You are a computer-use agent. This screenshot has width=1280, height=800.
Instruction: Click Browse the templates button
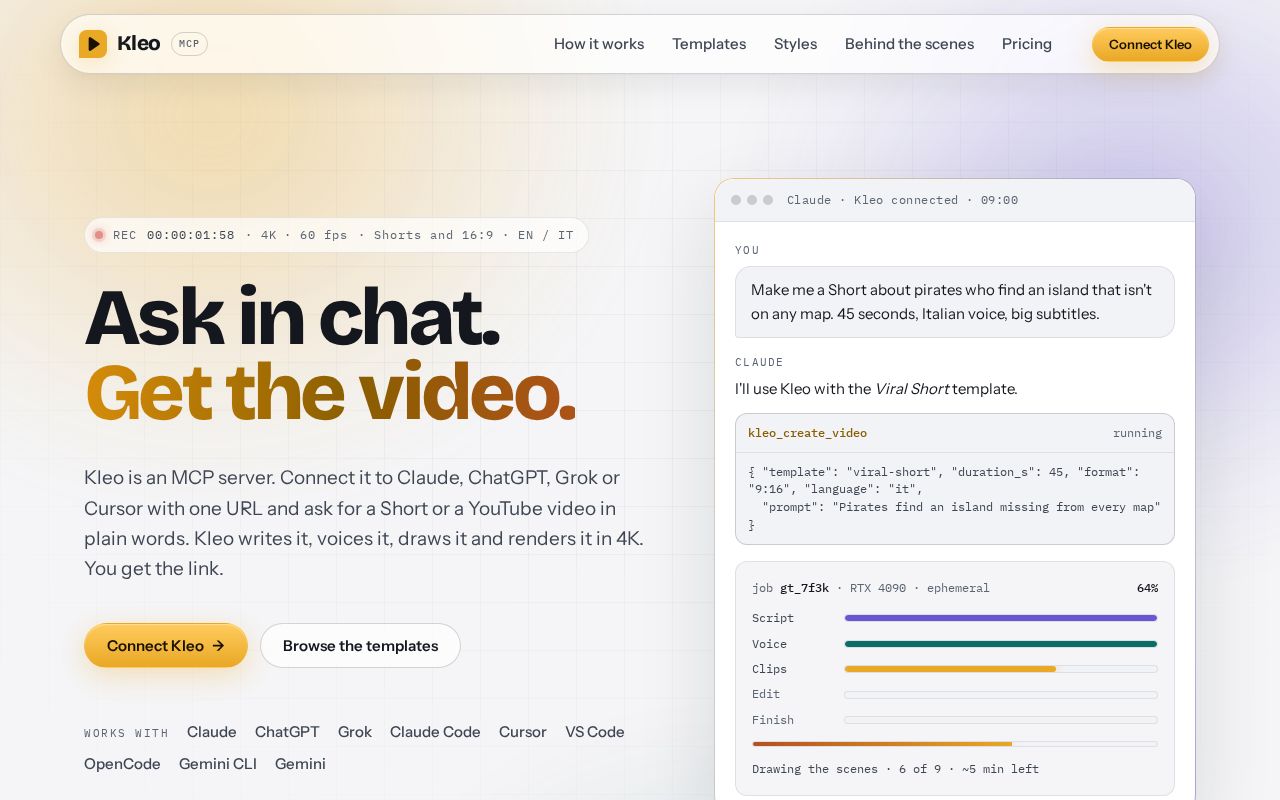[360, 645]
